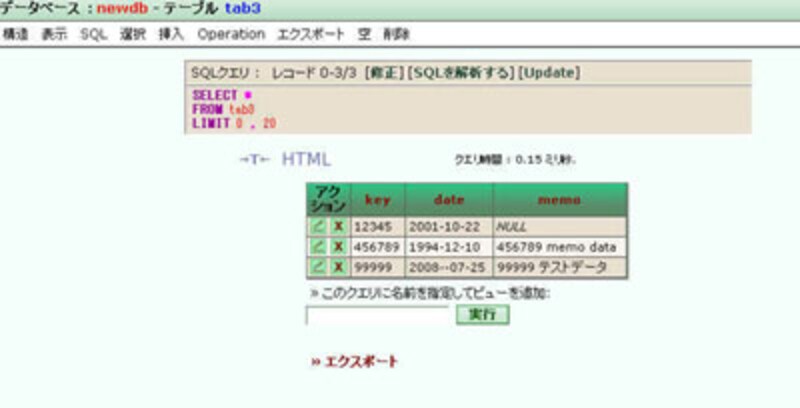Edit the row with key 456789

click(x=319, y=247)
